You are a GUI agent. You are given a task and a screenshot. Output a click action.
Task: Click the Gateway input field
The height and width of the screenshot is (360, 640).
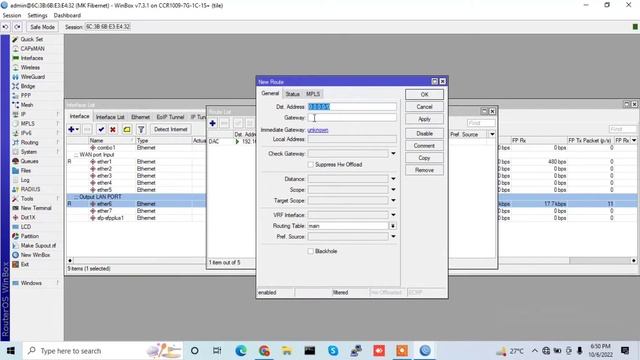tap(352, 118)
